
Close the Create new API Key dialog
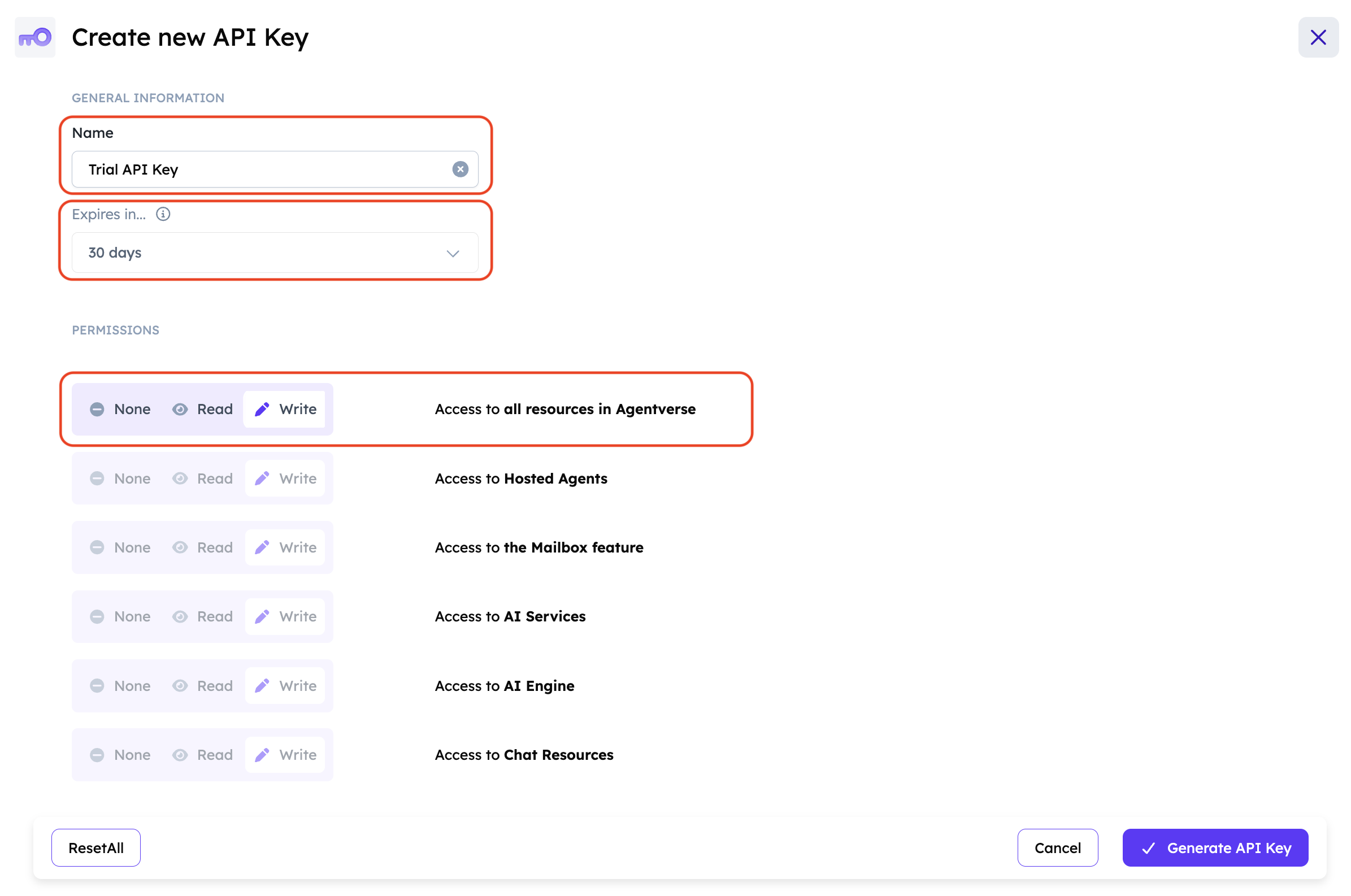[1318, 37]
